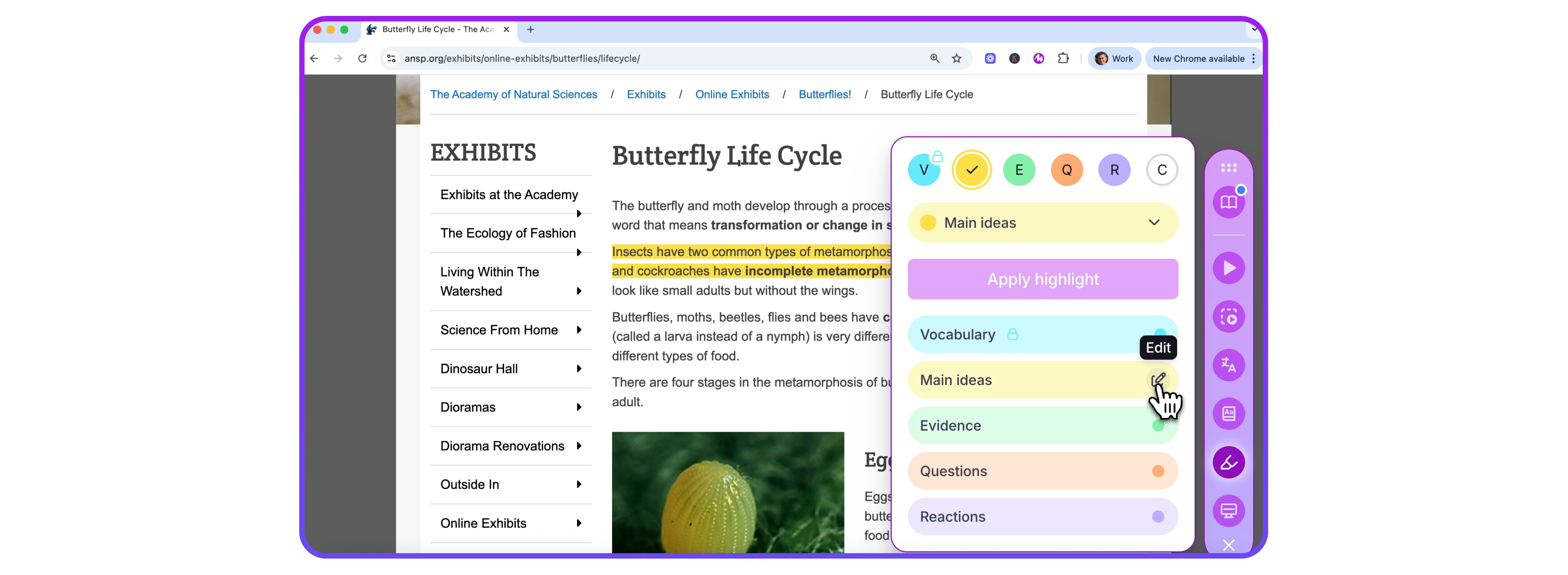Open the translate tool icon
Screen dimensions: 1568x575
click(1228, 365)
